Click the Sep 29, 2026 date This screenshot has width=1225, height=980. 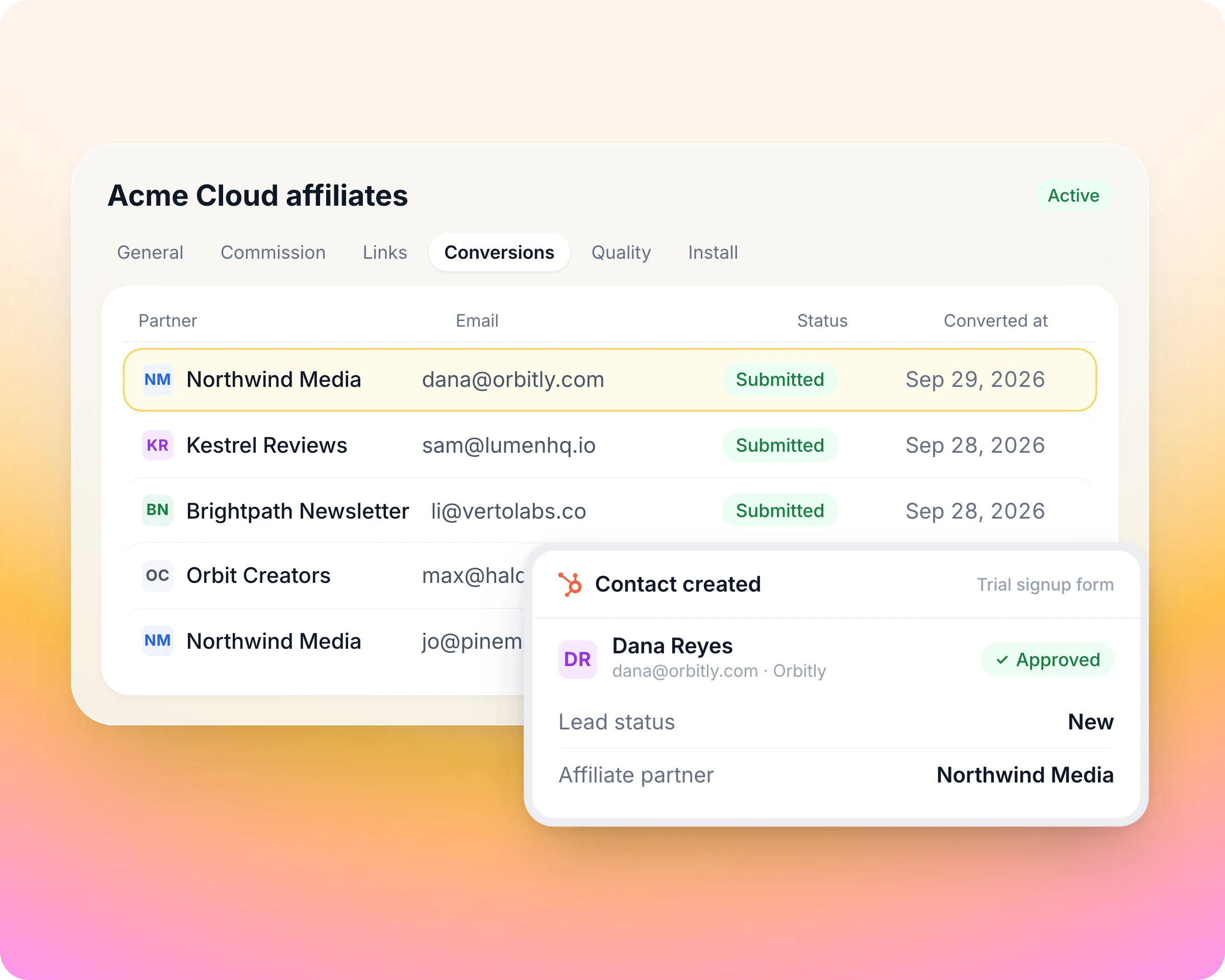point(975,380)
